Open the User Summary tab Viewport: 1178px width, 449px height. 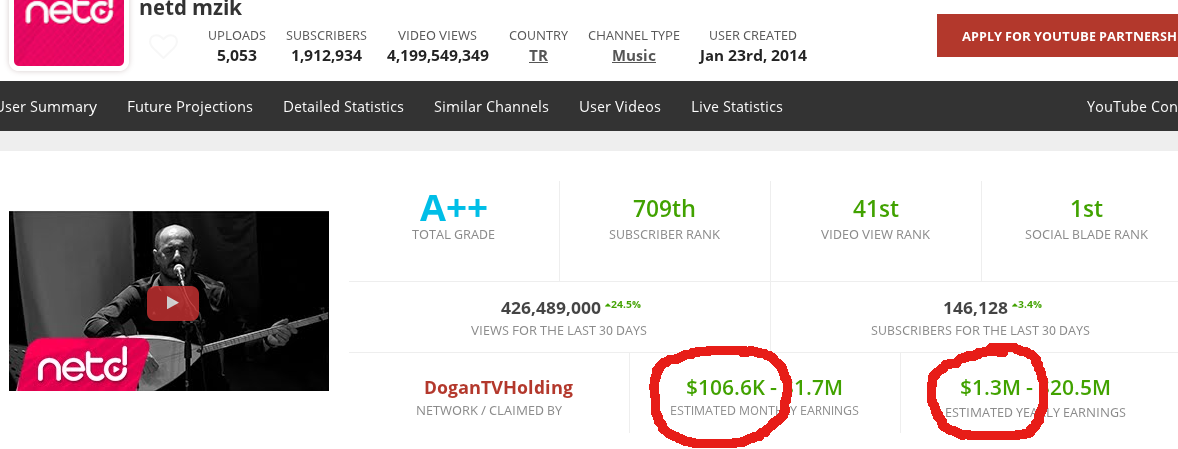(x=47, y=107)
